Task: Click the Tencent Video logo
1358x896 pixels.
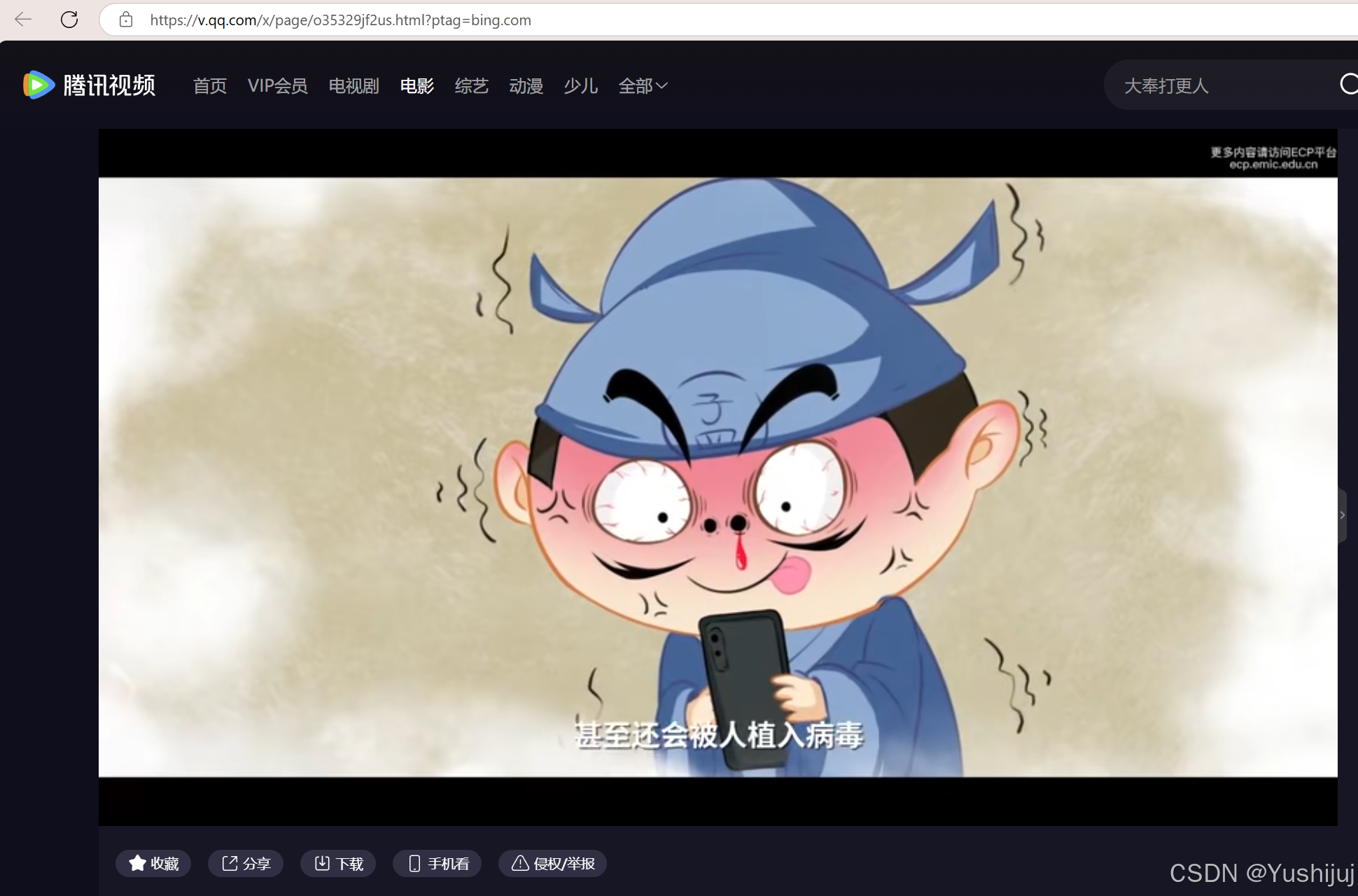Action: coord(89,85)
